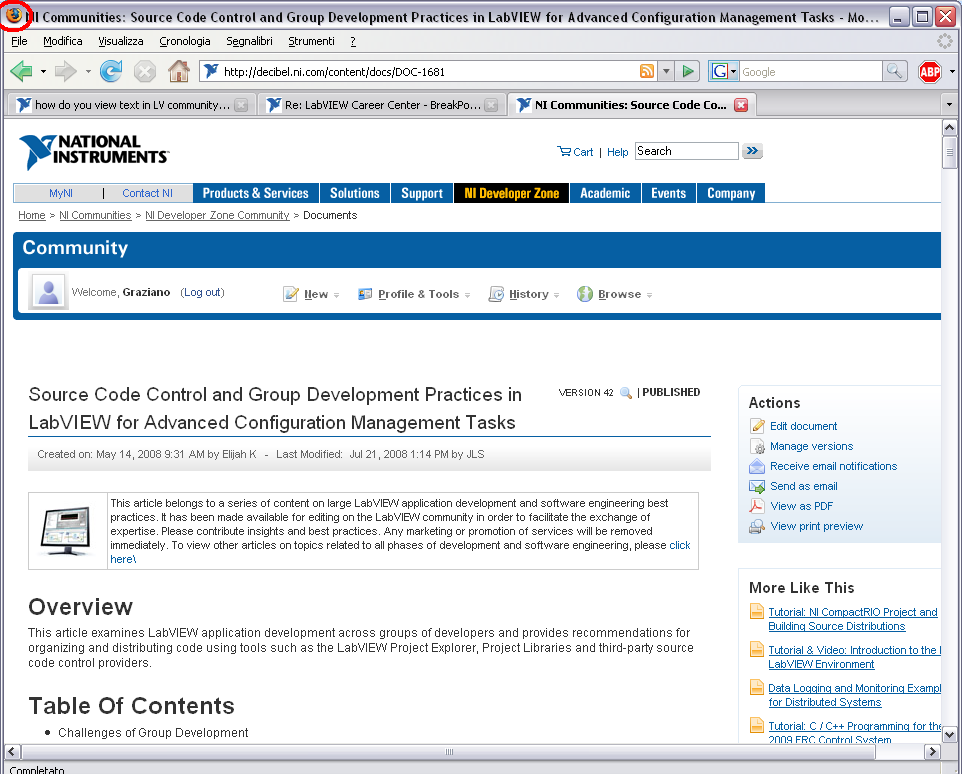This screenshot has width=962, height=774.
Task: Click the shopping cart icon
Action: pyautogui.click(x=564, y=151)
